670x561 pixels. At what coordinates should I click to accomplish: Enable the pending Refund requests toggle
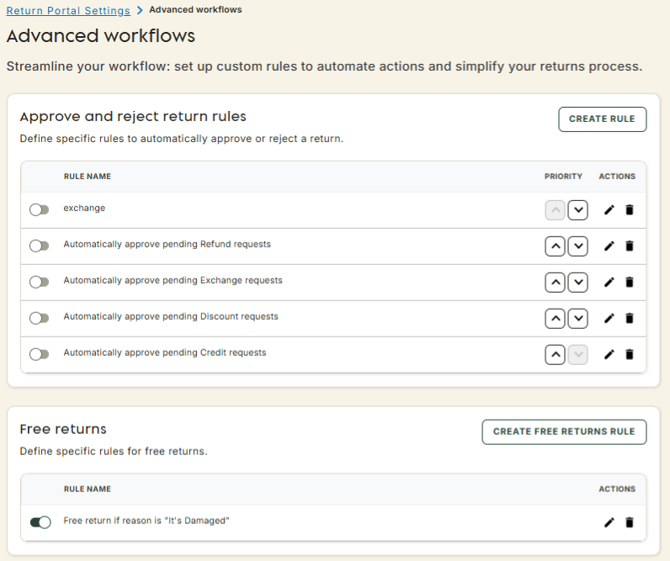tap(39, 246)
